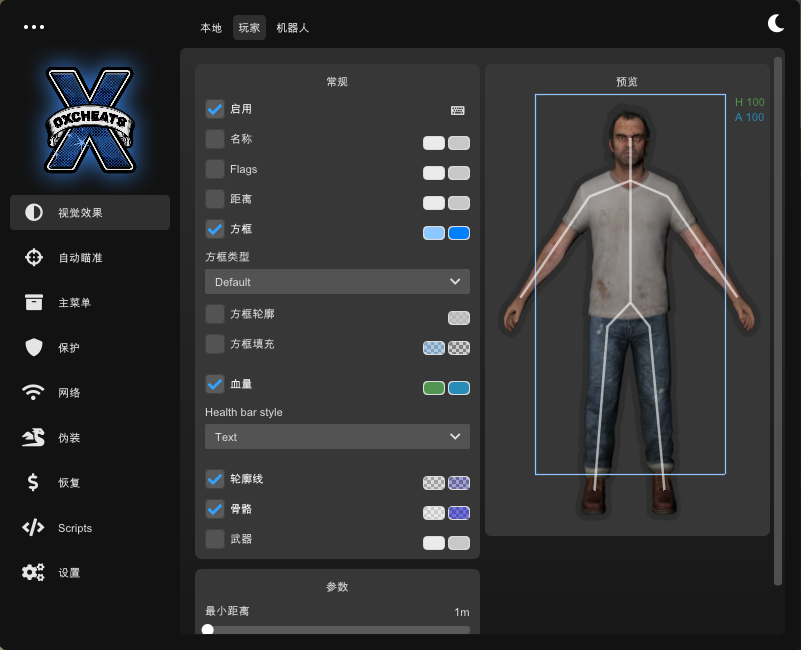Click the character model preview
The width and height of the screenshot is (801, 650).
click(629, 312)
